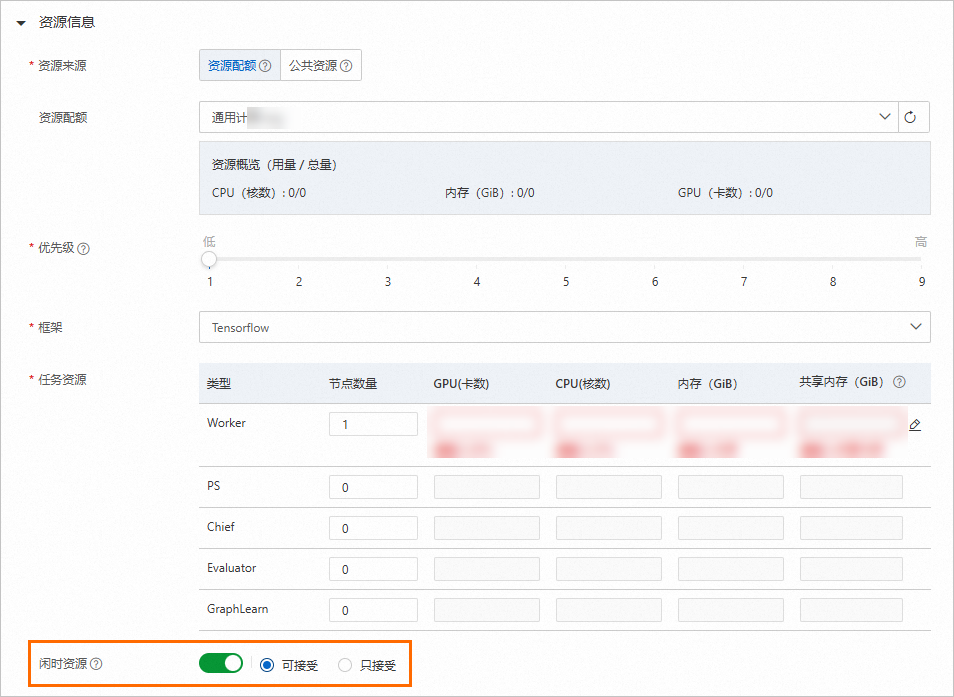Click Chief node count field
The image size is (954, 697).
point(374,528)
